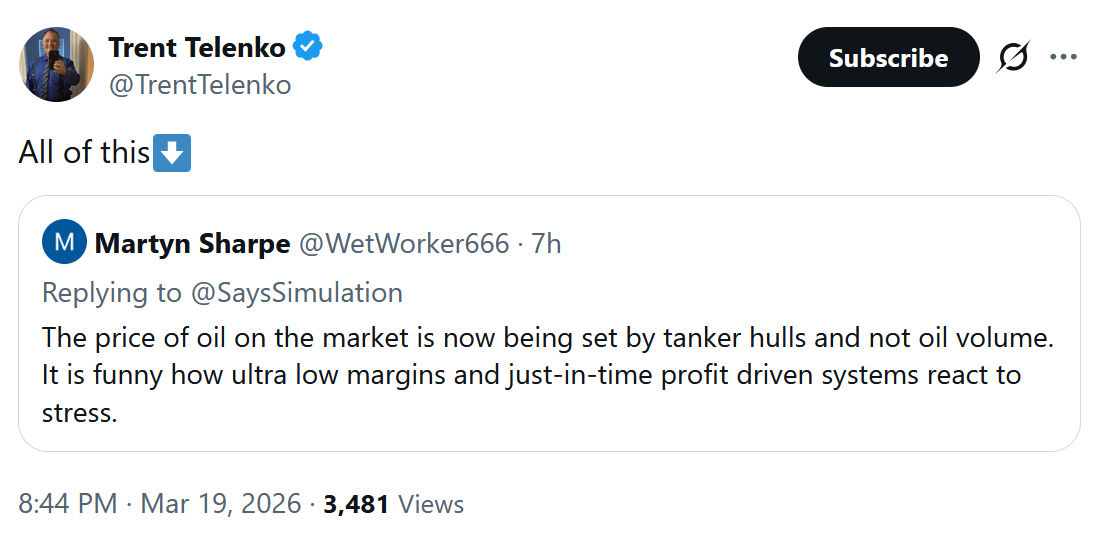Open the three-dot More menu
Screen dimensions: 1104x543
click(1063, 58)
